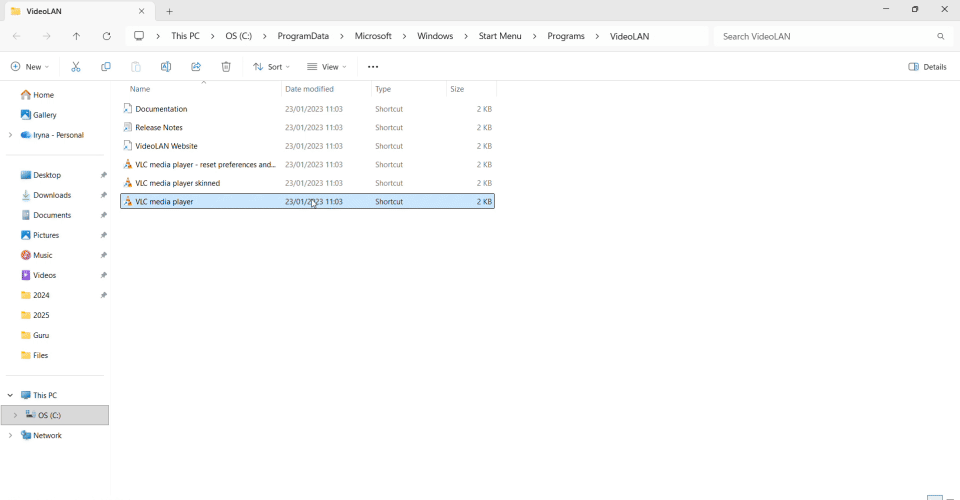Expand the OS (C:) drive node
This screenshot has width=960, height=500.
coord(15,415)
